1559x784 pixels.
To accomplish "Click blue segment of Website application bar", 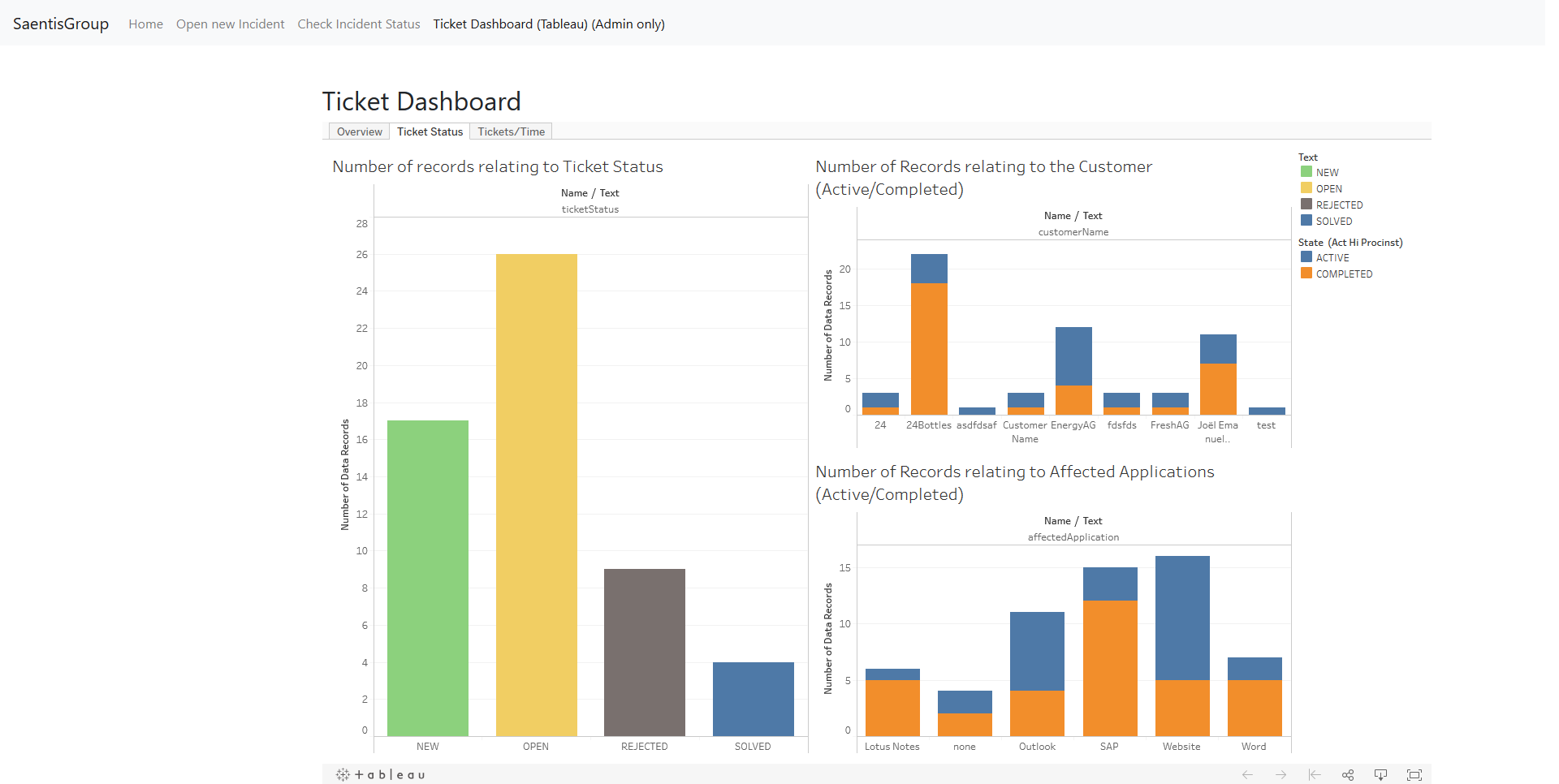I will point(1182,618).
